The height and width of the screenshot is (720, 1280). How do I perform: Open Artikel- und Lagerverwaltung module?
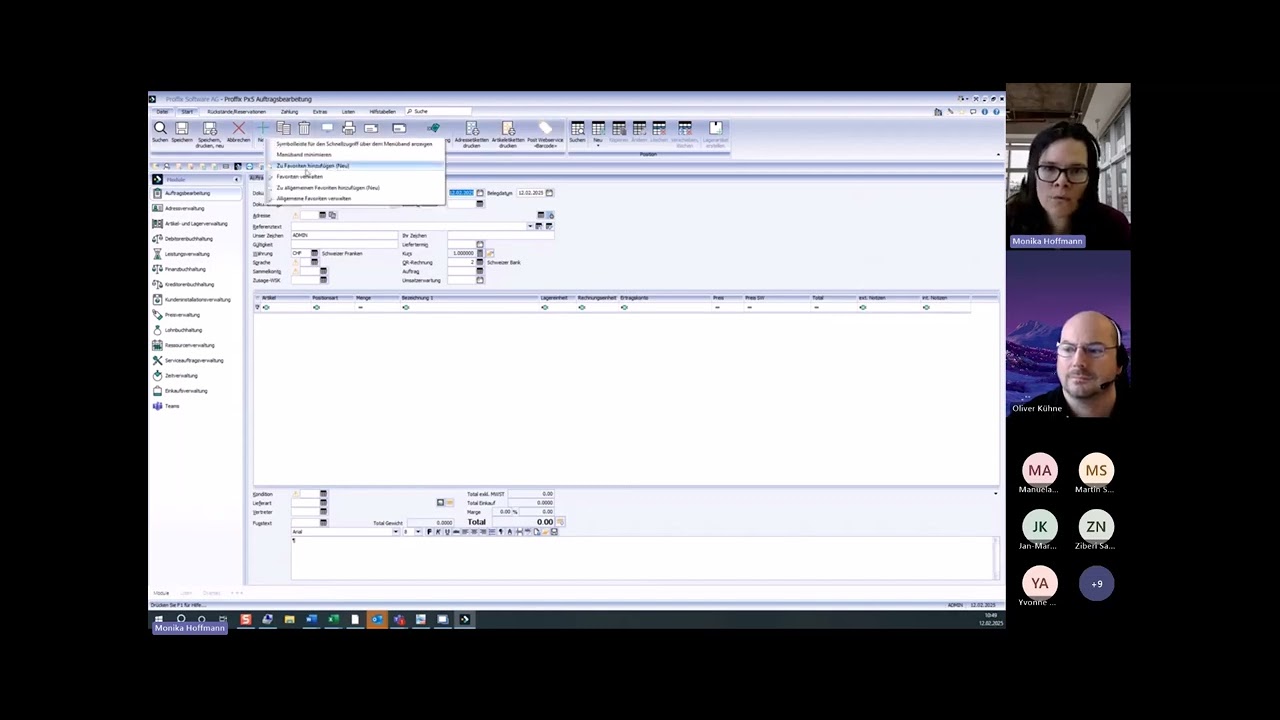click(x=196, y=223)
